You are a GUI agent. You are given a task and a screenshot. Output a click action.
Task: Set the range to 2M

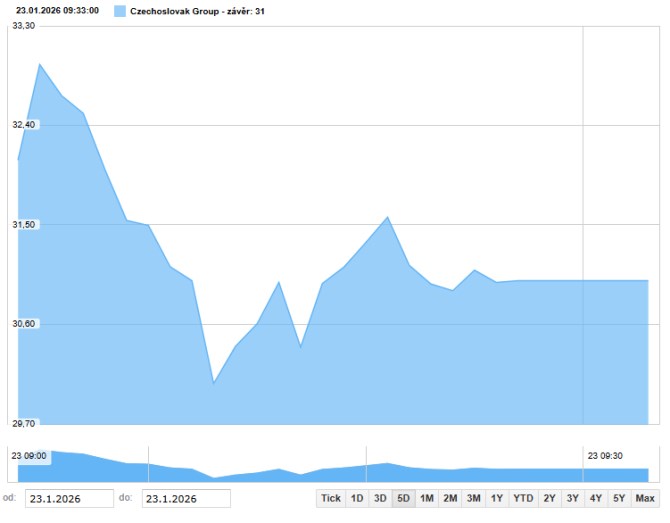click(450, 498)
